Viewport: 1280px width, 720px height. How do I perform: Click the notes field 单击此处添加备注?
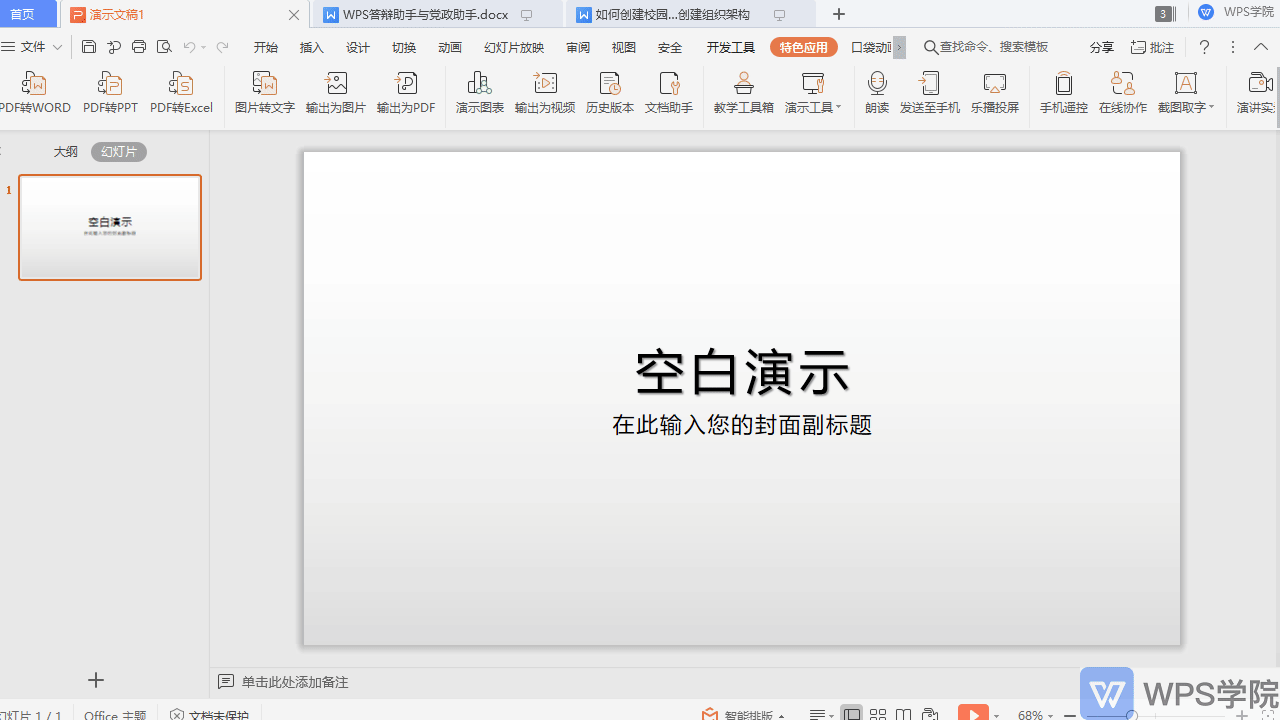[295, 682]
